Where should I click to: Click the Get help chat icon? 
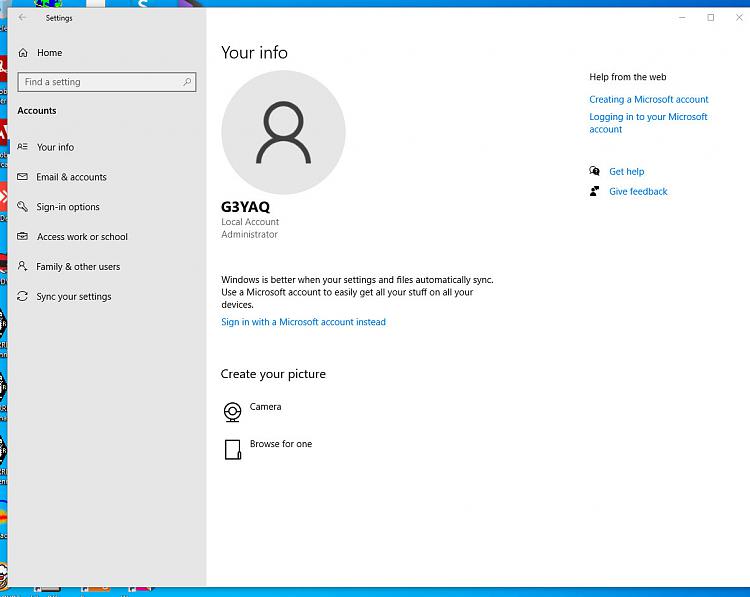coord(595,171)
